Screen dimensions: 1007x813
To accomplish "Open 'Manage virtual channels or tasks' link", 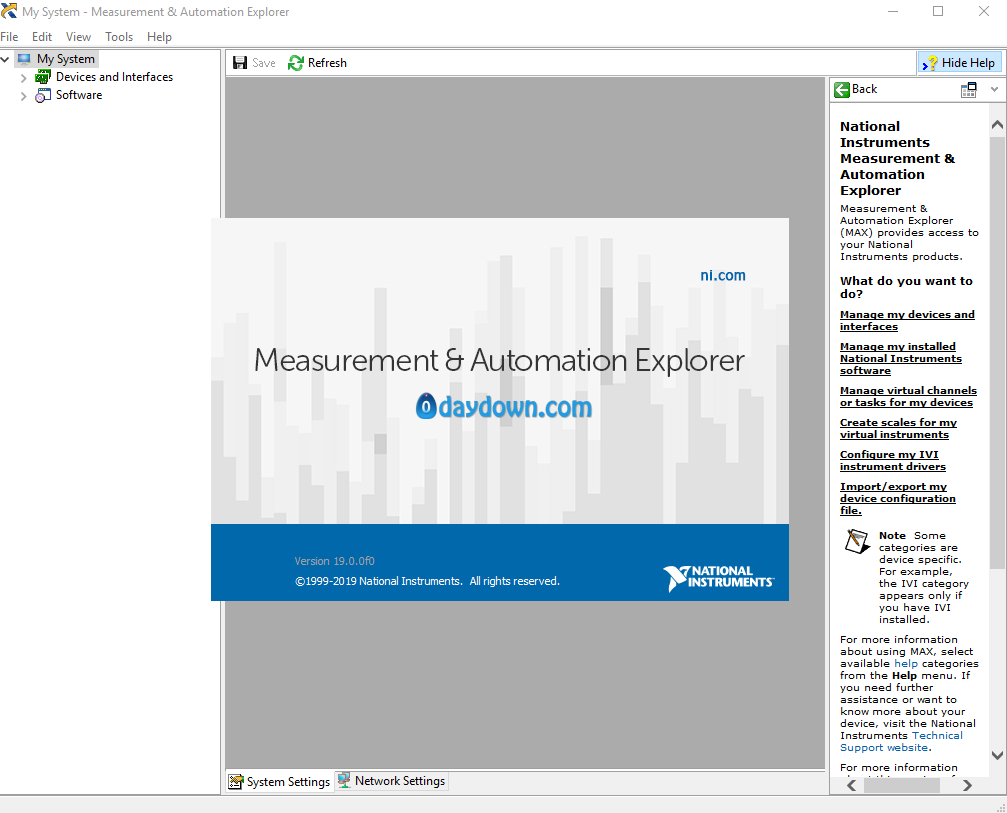I will [x=908, y=396].
